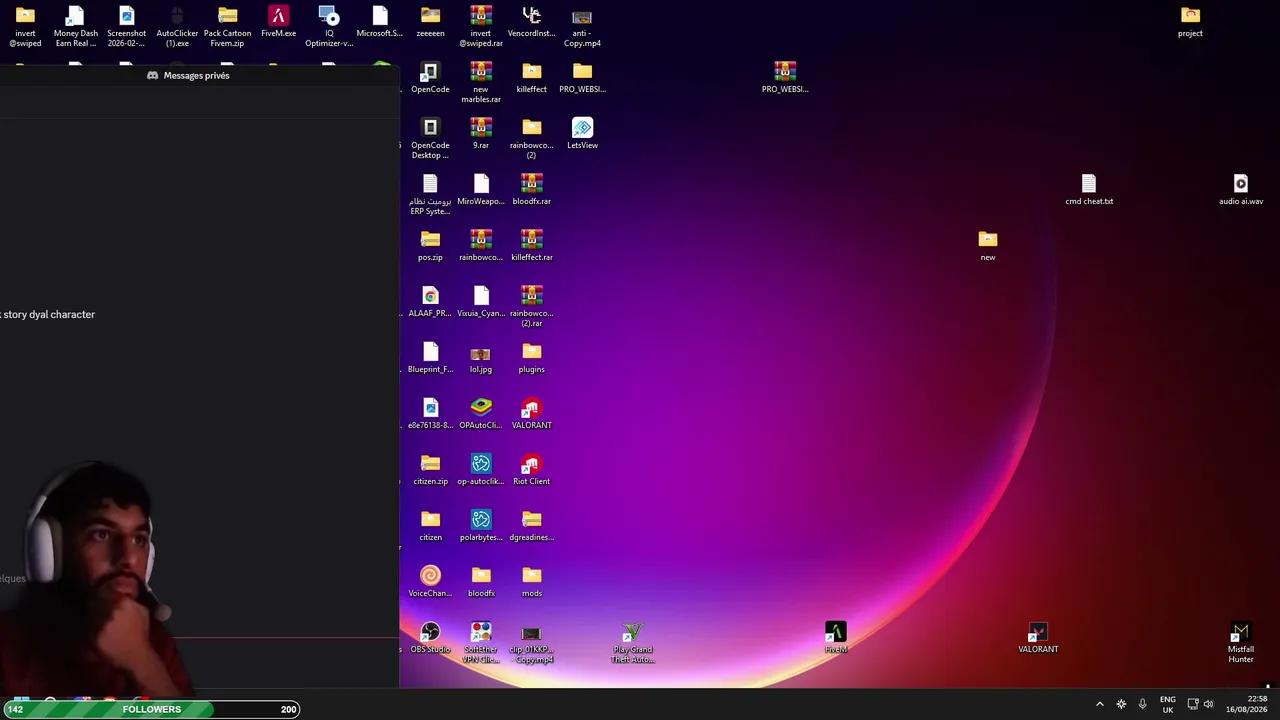Select the Pack Cartoon Fivem.zip archive
The image size is (1280, 720).
pyautogui.click(x=227, y=27)
